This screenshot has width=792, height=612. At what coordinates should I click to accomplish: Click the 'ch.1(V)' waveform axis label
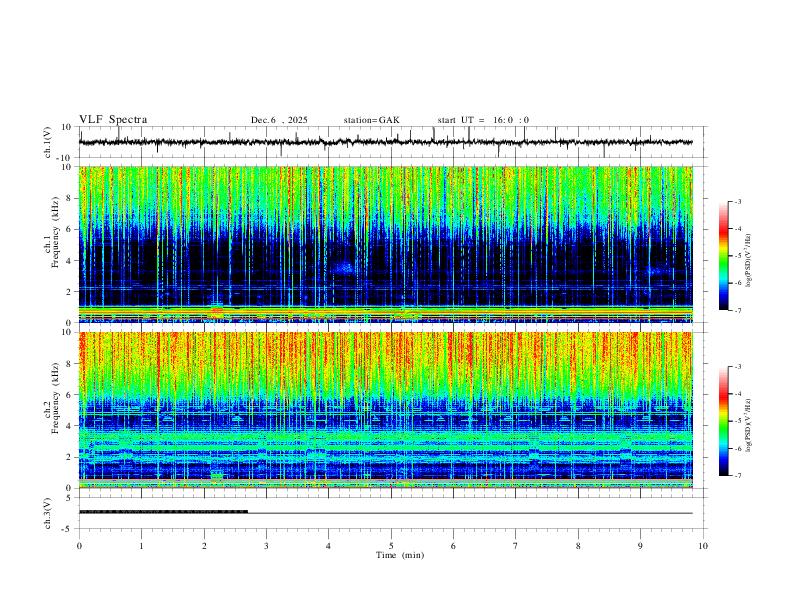pyautogui.click(x=48, y=142)
